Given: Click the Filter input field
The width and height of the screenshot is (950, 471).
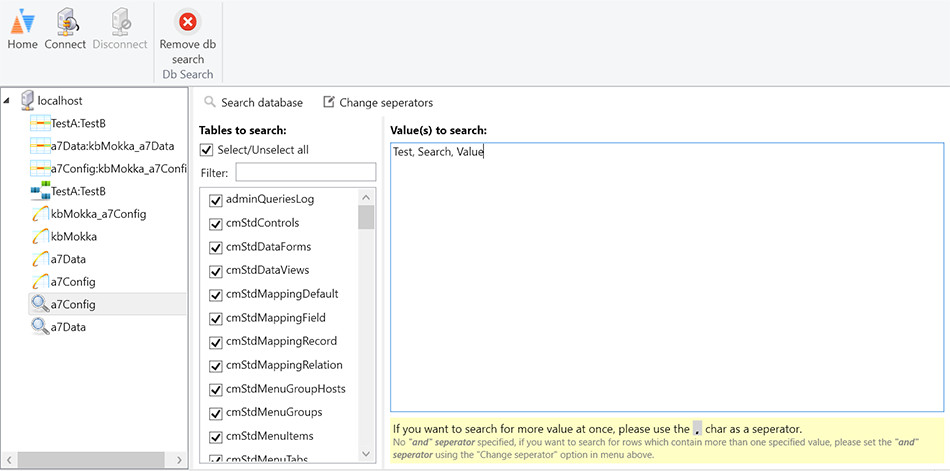Looking at the screenshot, I should (305, 172).
